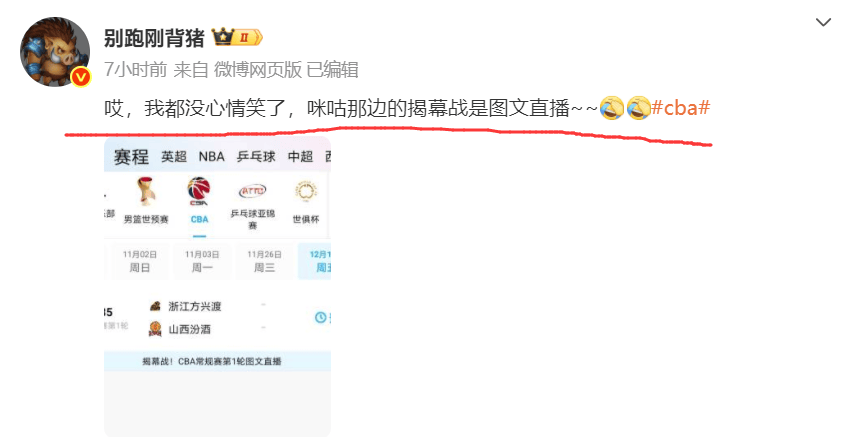Open the username 别跑刚背猪 link
The height and width of the screenshot is (437, 850).
tap(154, 38)
